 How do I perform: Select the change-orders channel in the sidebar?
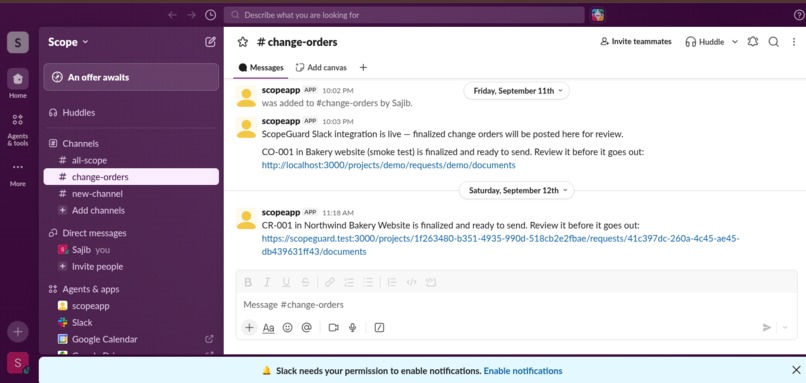(x=131, y=177)
